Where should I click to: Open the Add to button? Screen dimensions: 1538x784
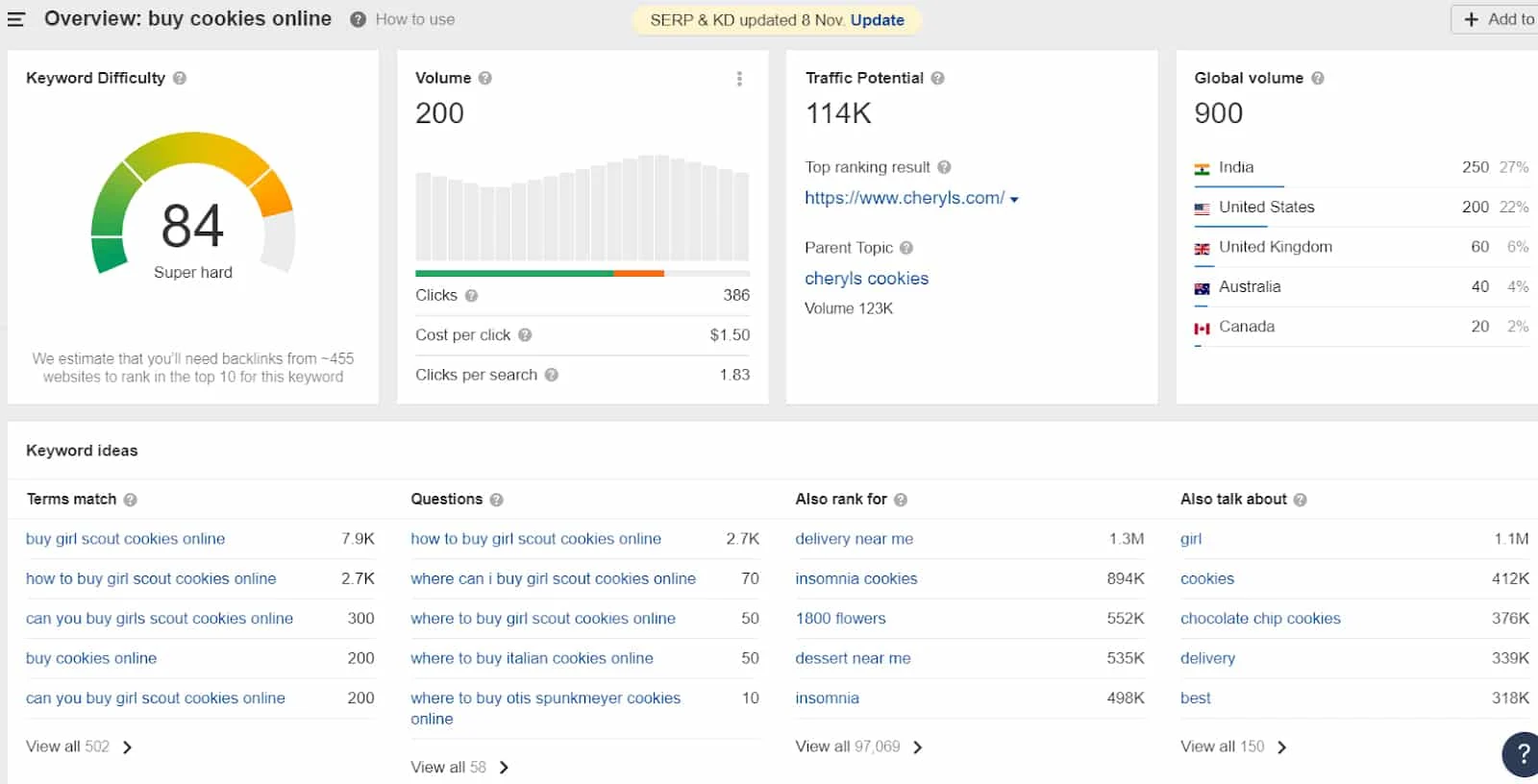point(1496,19)
